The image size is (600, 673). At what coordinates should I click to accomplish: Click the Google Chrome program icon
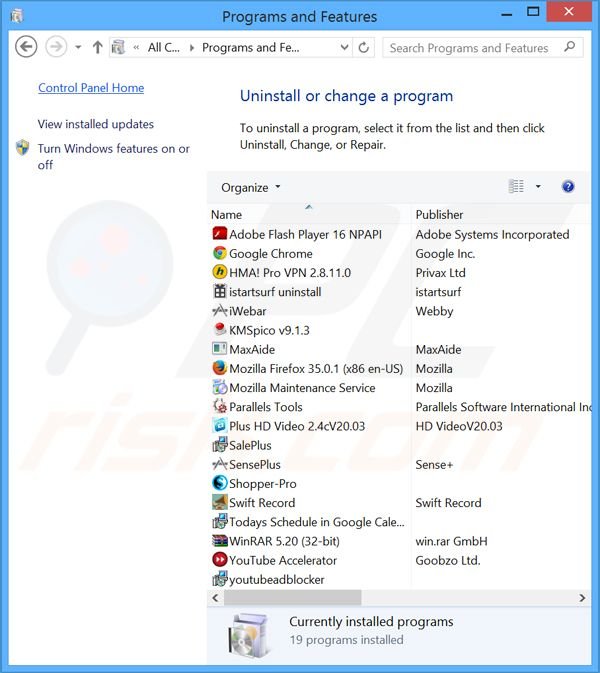(219, 253)
